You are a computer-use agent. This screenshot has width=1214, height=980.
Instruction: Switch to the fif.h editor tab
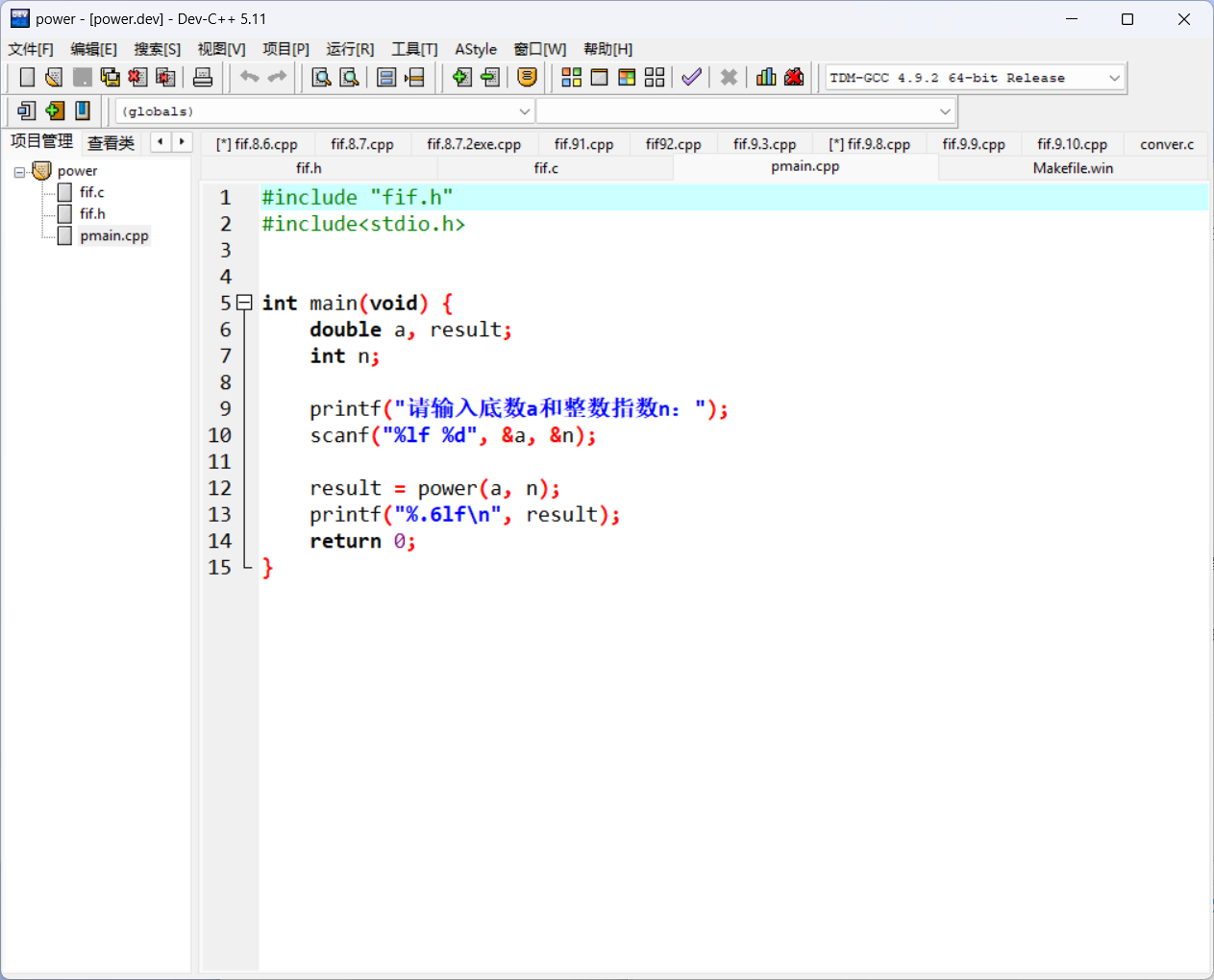point(309,168)
